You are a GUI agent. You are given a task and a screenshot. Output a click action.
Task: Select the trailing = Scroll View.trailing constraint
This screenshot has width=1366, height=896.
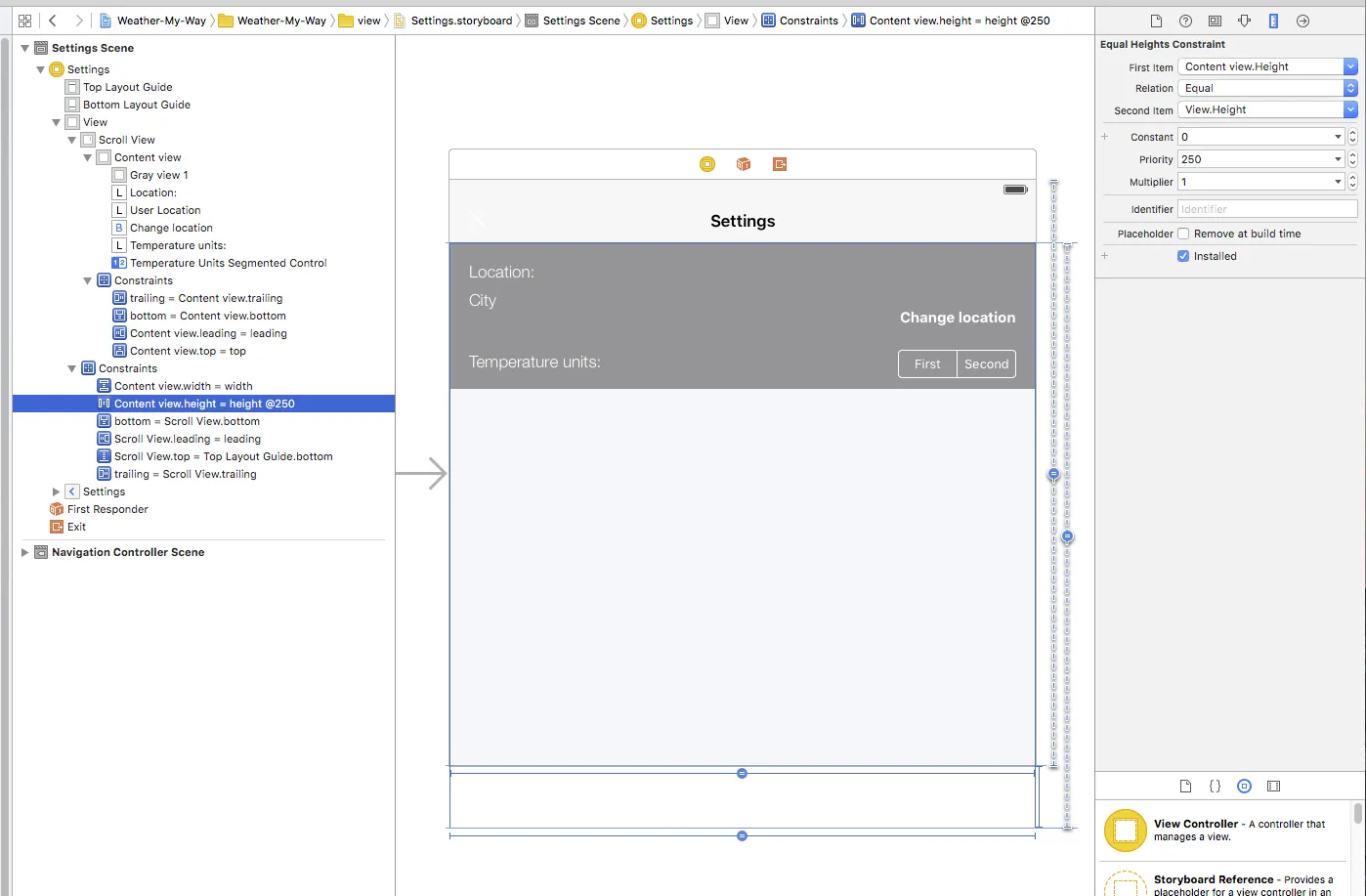[x=203, y=474]
